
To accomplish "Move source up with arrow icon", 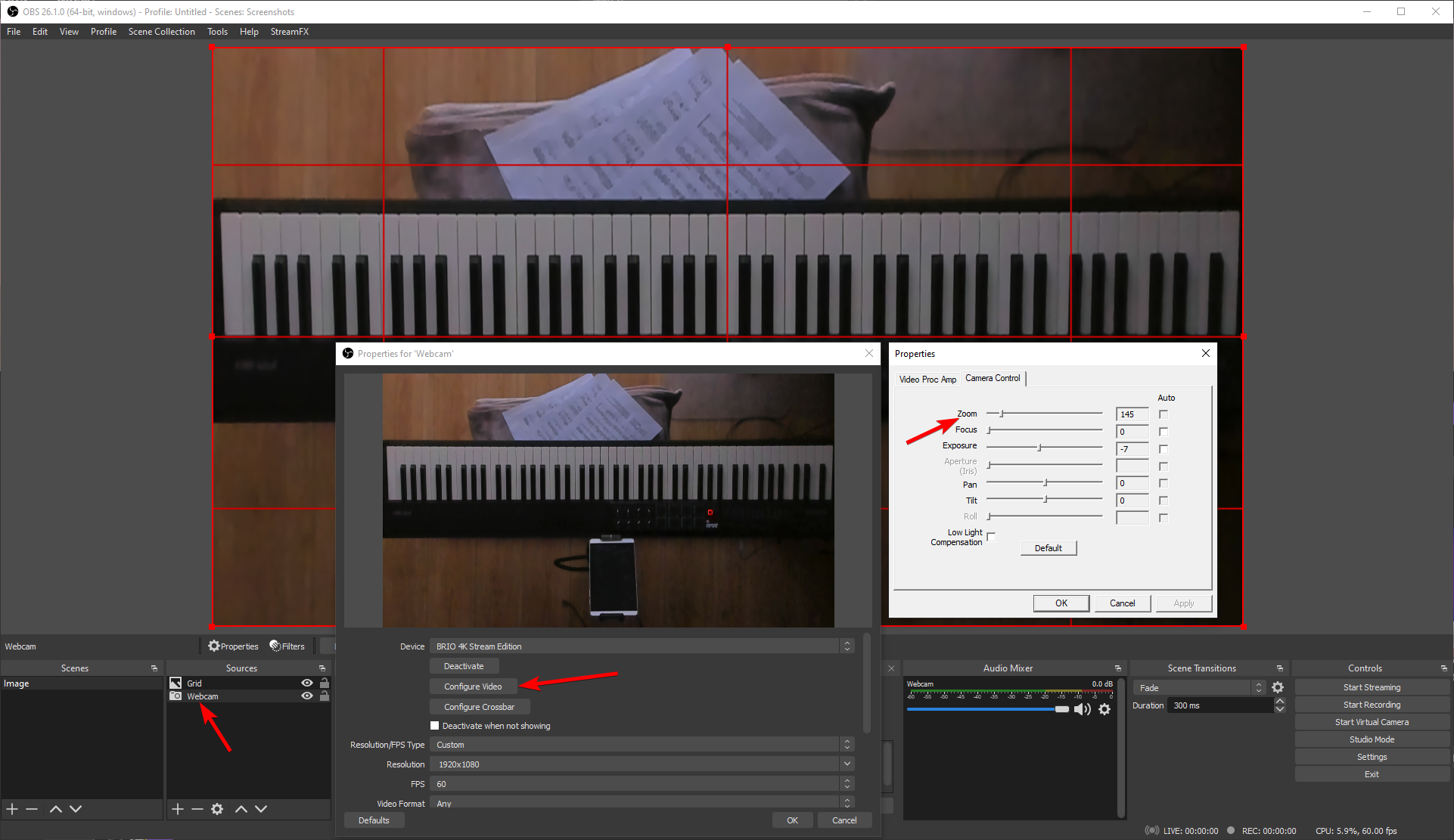I will (x=241, y=809).
